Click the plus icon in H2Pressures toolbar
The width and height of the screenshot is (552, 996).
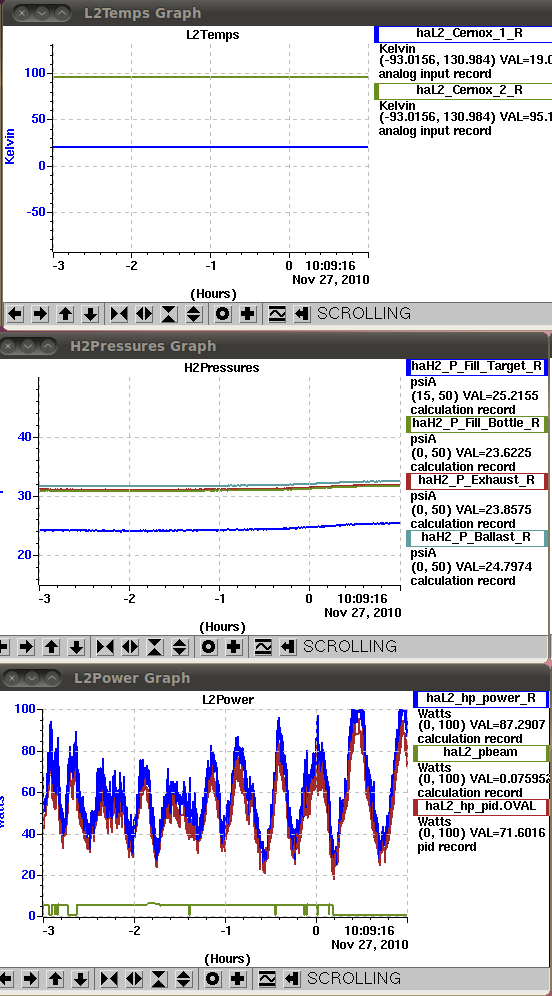234,647
